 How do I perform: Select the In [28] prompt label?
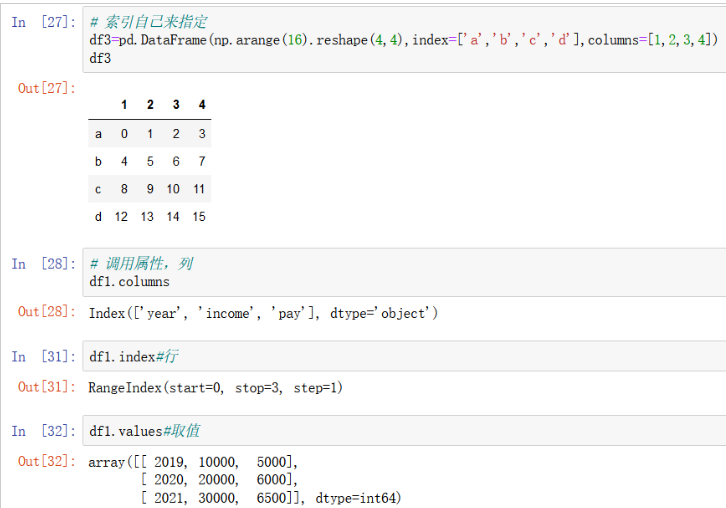point(44,263)
